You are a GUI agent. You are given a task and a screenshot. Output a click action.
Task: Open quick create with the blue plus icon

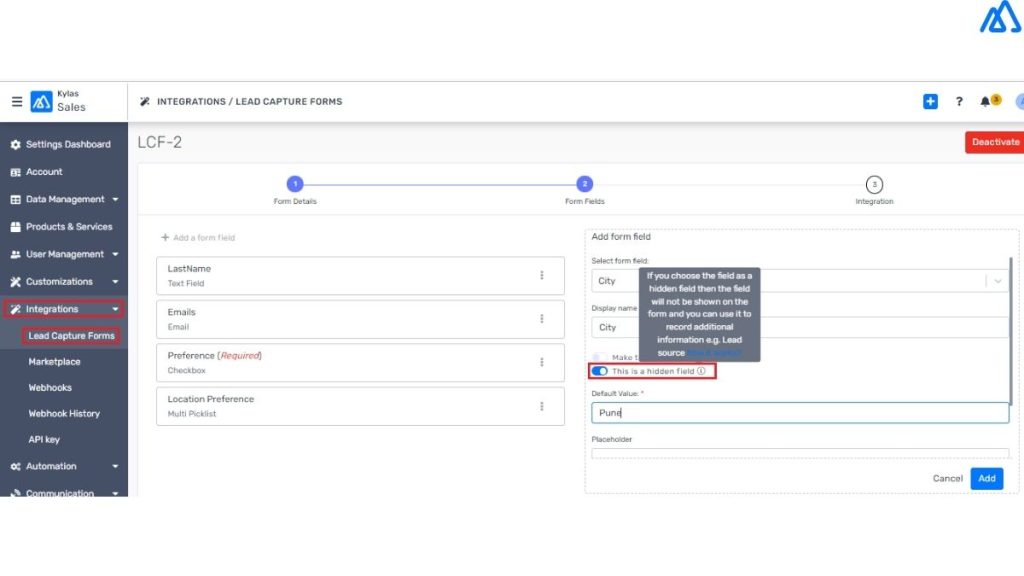click(x=929, y=101)
